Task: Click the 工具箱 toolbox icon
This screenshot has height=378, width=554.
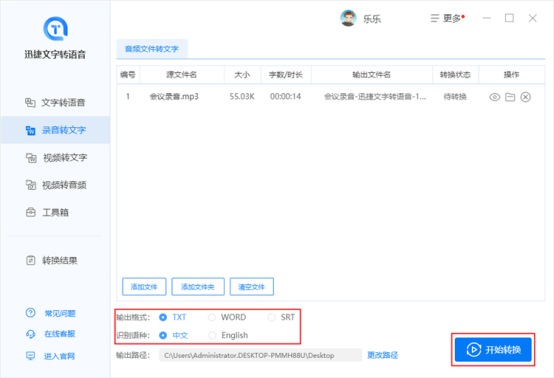Action: tap(31, 212)
